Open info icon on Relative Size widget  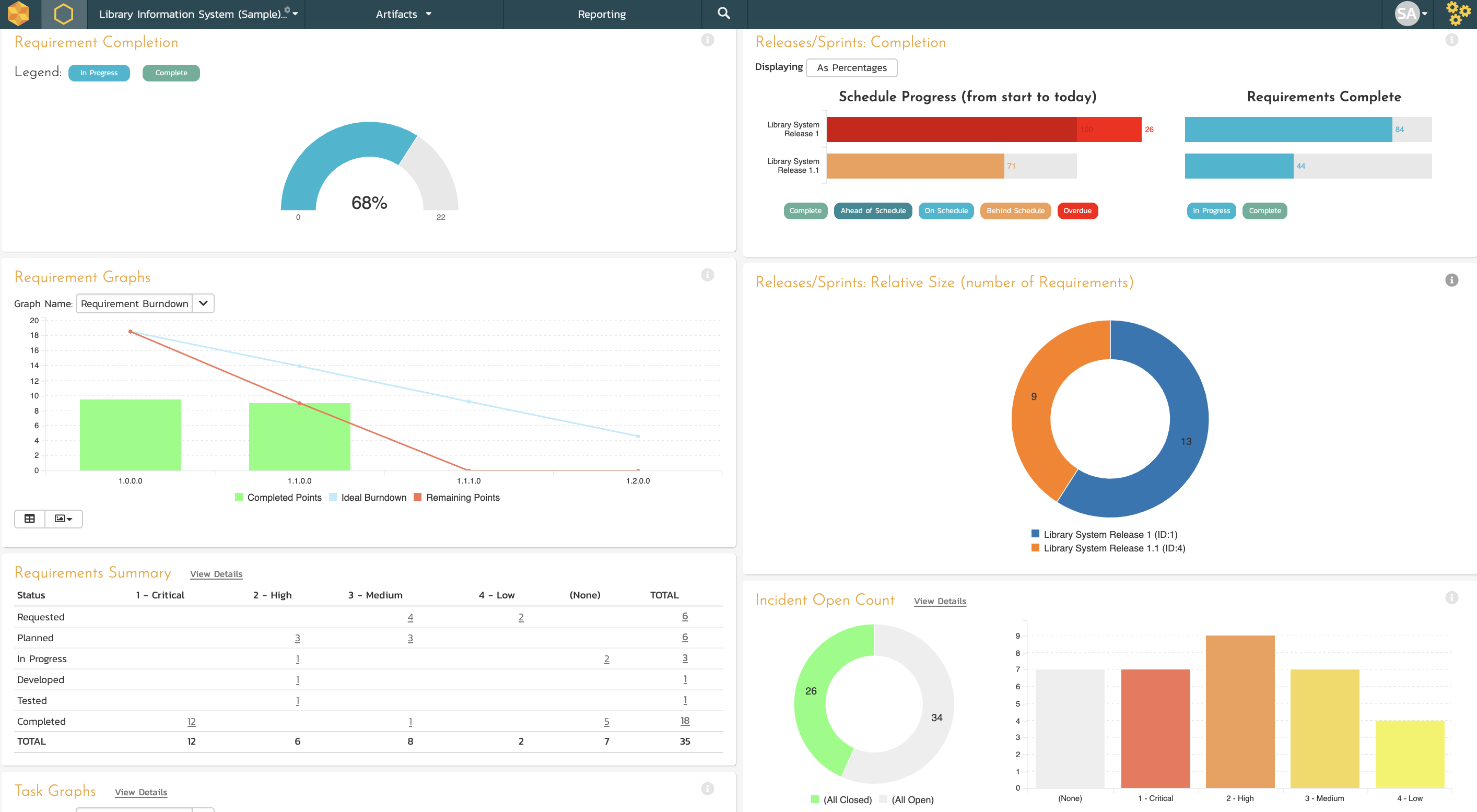[1452, 280]
